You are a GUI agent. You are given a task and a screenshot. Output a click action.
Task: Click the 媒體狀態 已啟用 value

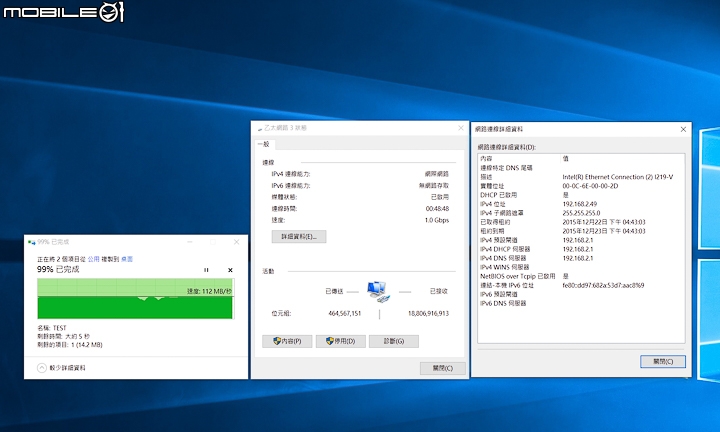[x=440, y=197]
